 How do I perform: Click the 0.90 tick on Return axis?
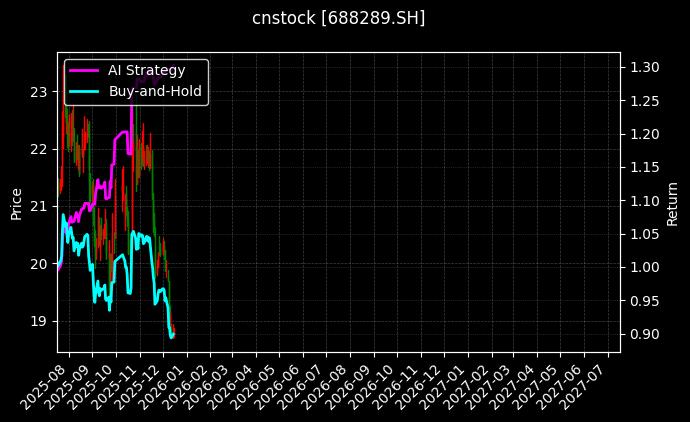(x=644, y=334)
